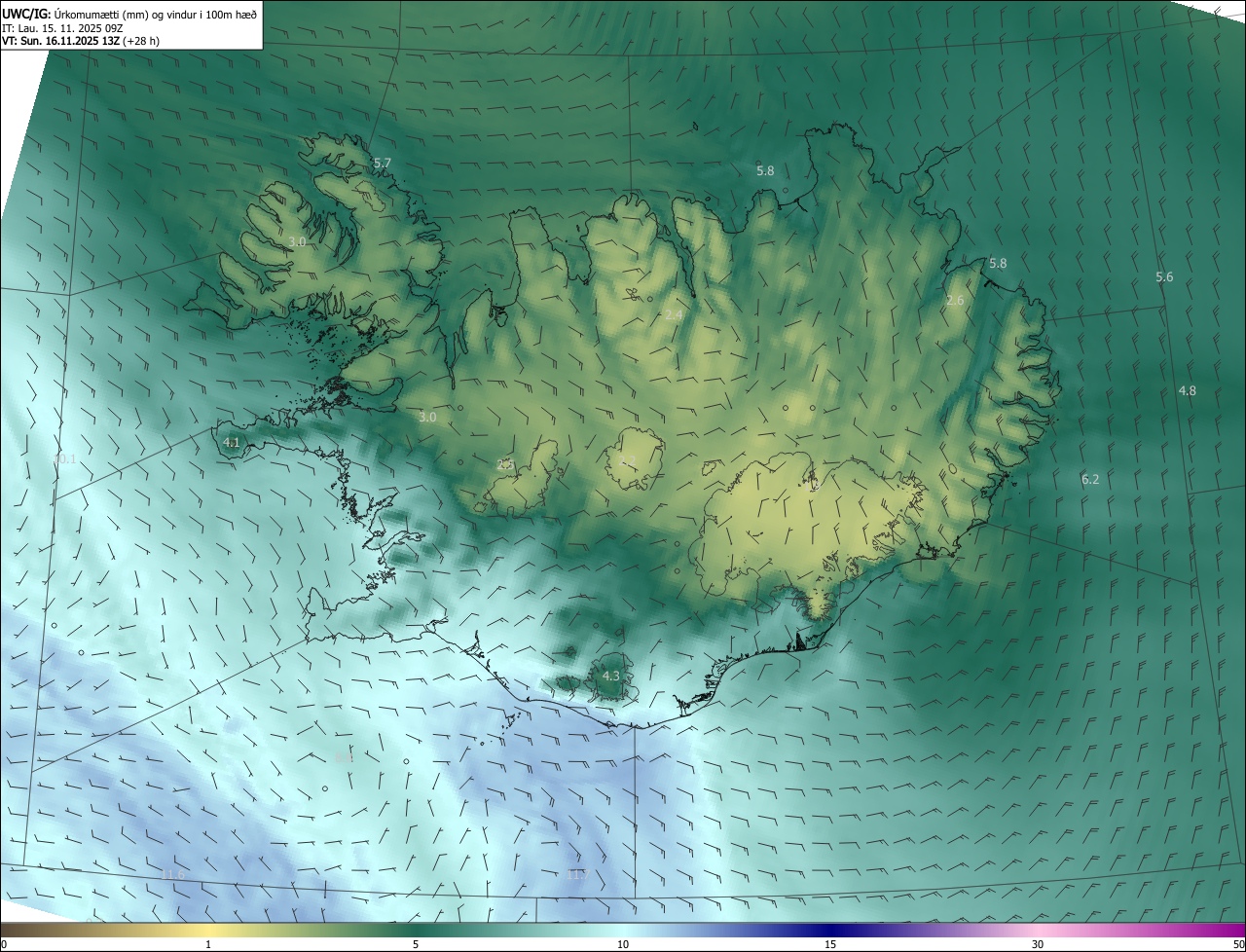Screen dimensions: 1246x952
Task: Click the "10" tick label on the color scale
Action: [x=623, y=944]
